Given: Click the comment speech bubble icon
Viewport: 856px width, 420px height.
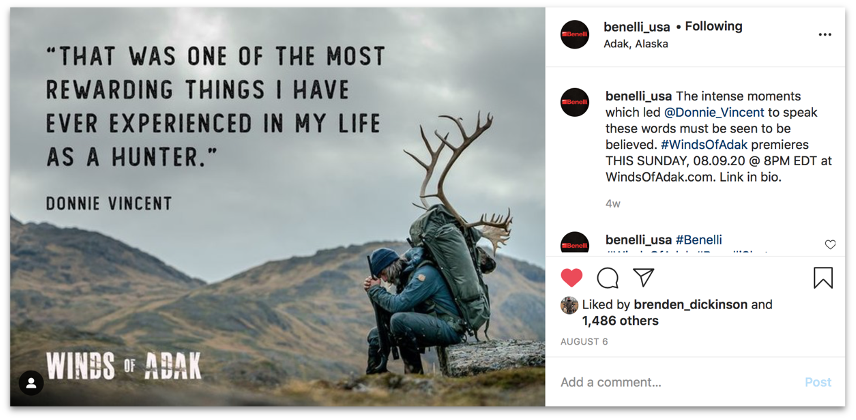Looking at the screenshot, I should click(607, 278).
